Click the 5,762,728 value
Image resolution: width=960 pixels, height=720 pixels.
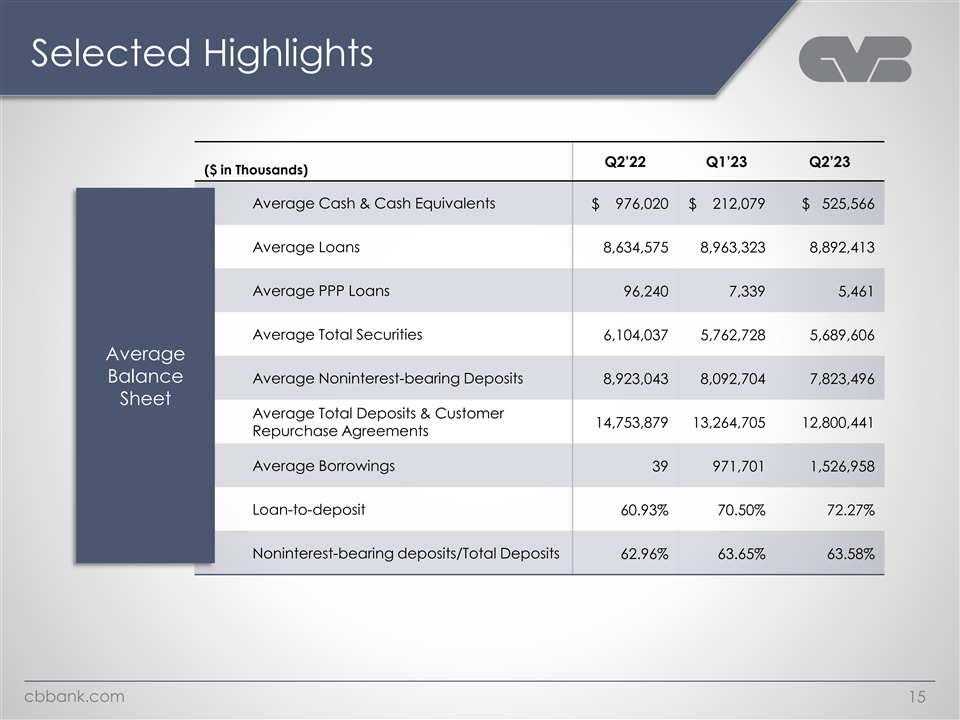click(x=732, y=335)
